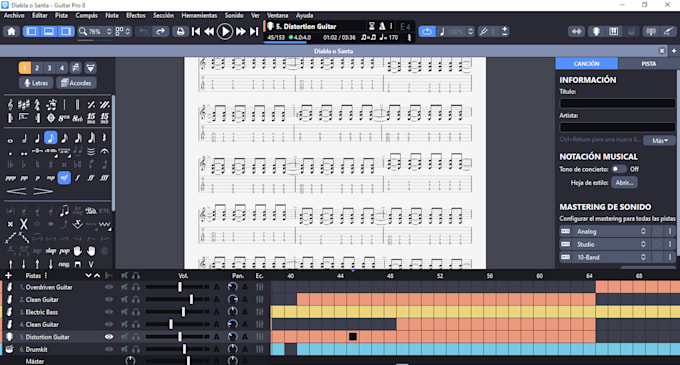Image resolution: width=680 pixels, height=365 pixels.
Task: Open the Herramientas menu
Action: (199, 15)
